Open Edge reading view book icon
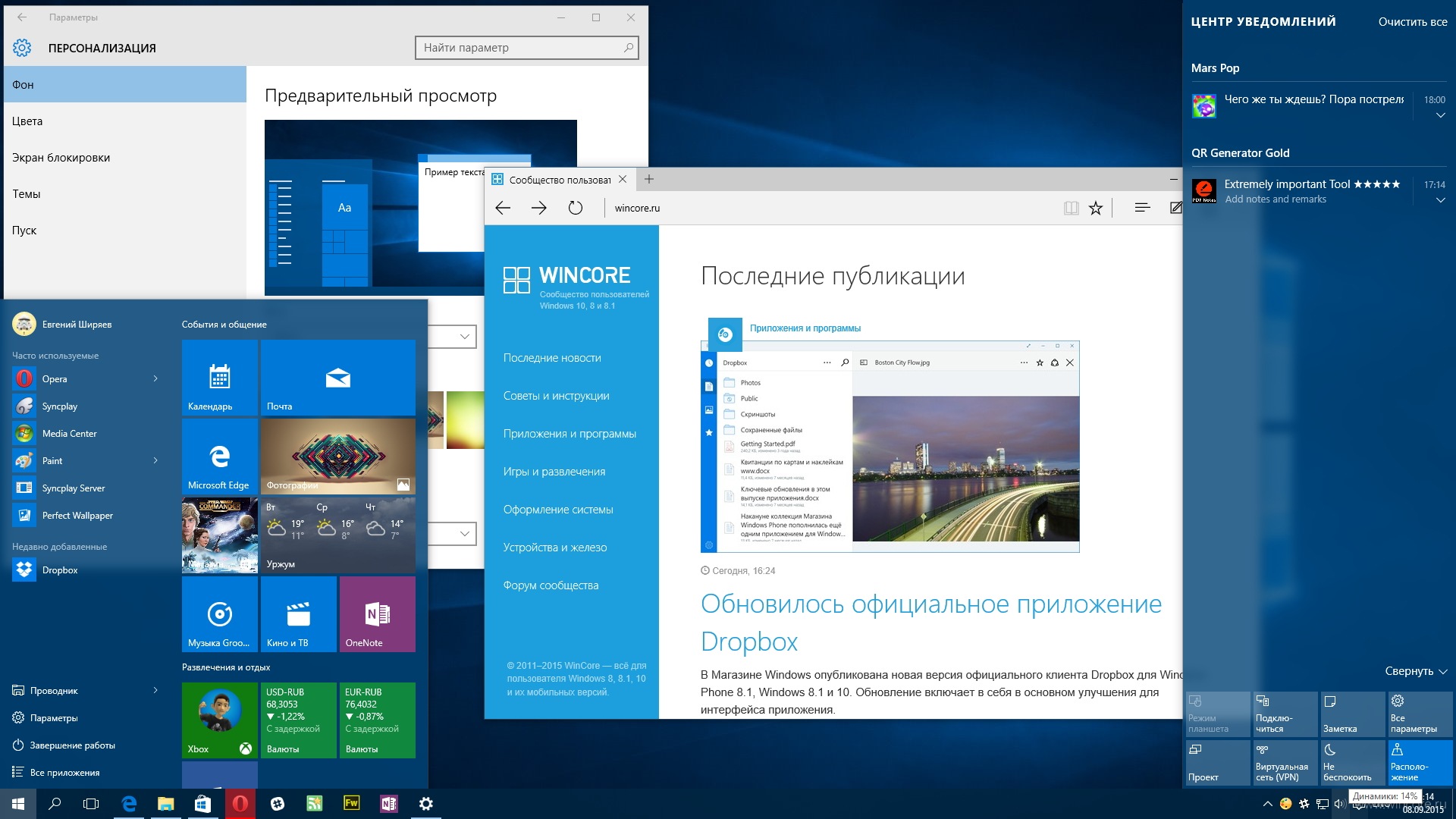1456x819 pixels. point(1071,208)
